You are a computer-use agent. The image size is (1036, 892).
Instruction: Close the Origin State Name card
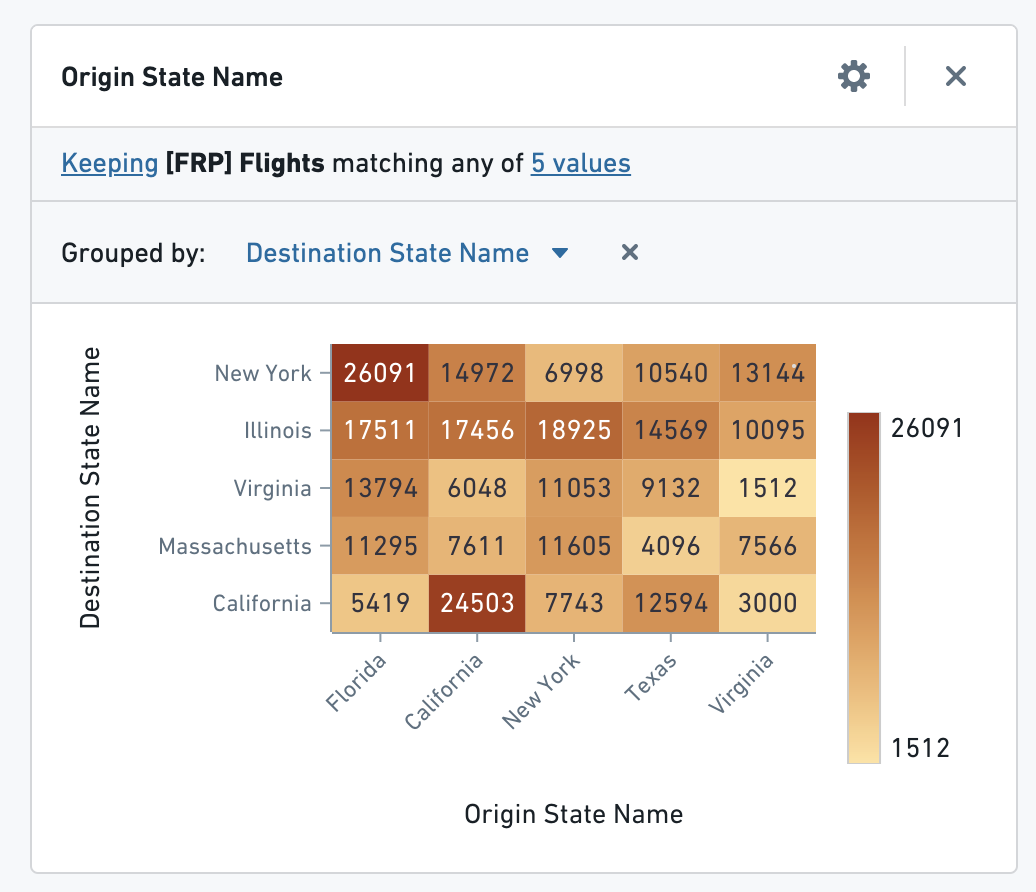(x=956, y=77)
